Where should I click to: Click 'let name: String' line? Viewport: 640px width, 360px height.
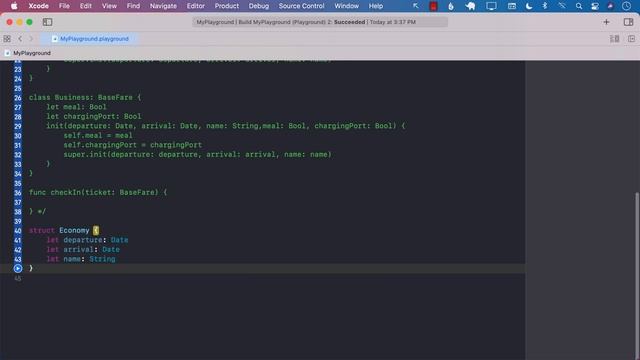80,259
